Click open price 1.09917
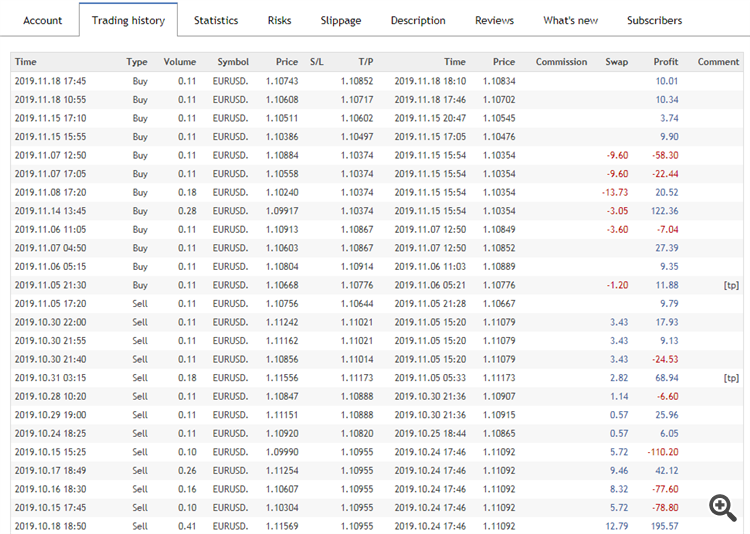This screenshot has height=534, width=750. (x=282, y=211)
